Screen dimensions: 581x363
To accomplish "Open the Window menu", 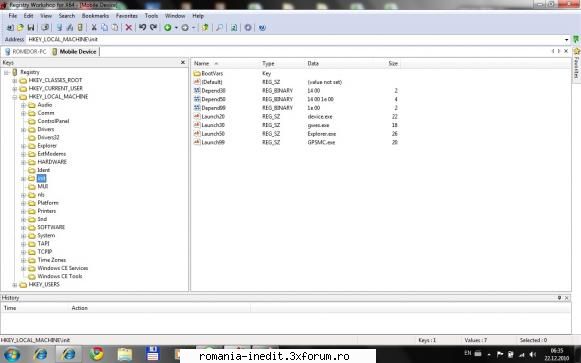I will click(175, 16).
